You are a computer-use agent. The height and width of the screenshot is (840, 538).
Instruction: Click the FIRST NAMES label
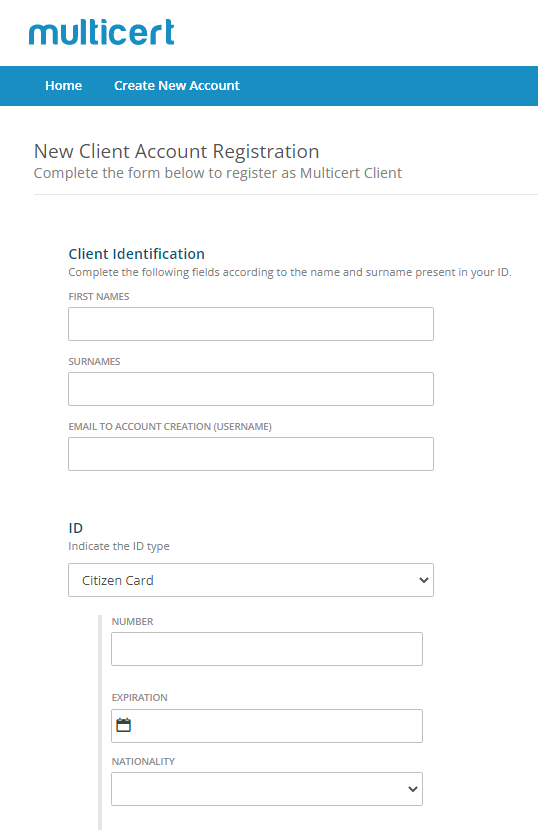point(99,296)
